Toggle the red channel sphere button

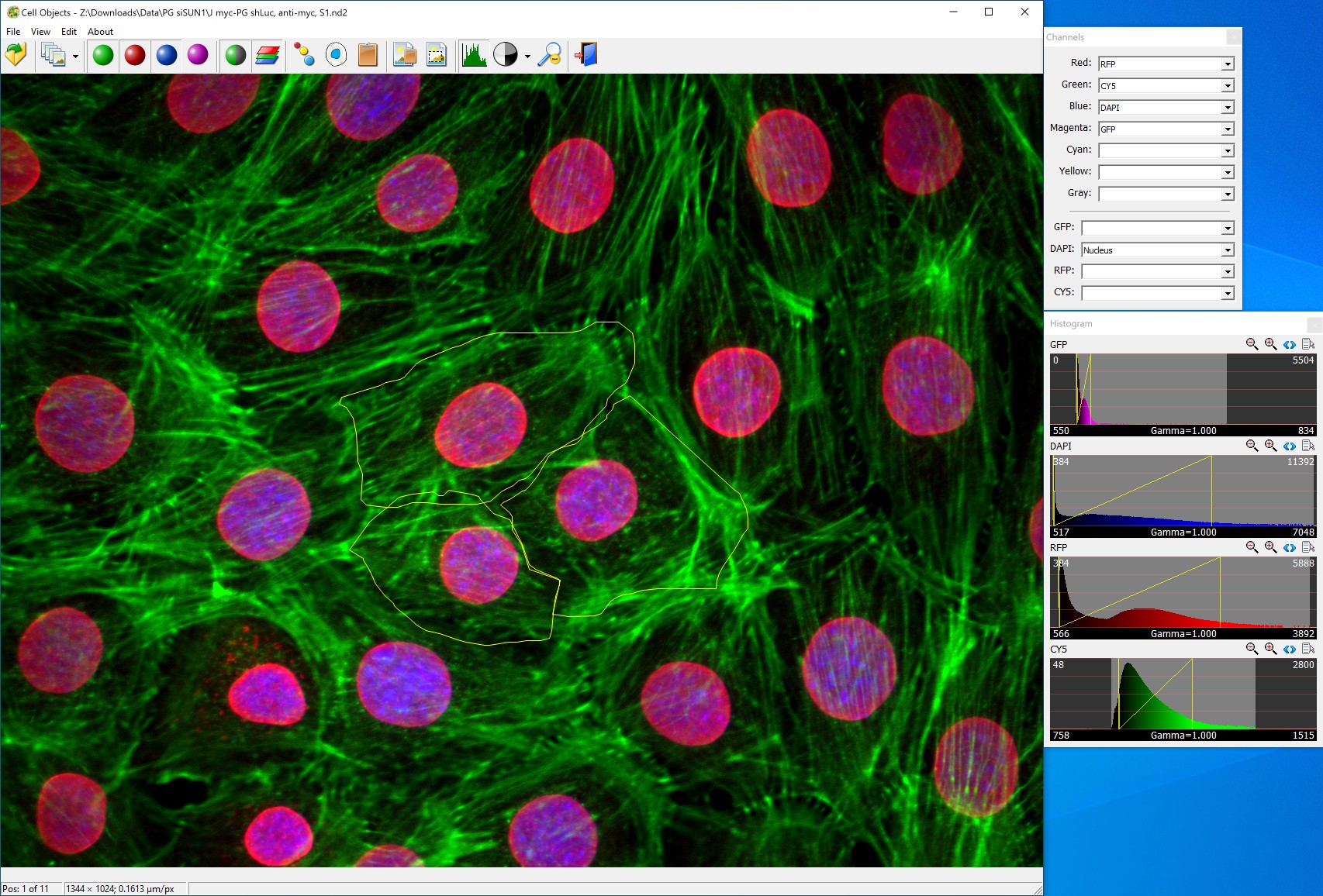[x=135, y=55]
